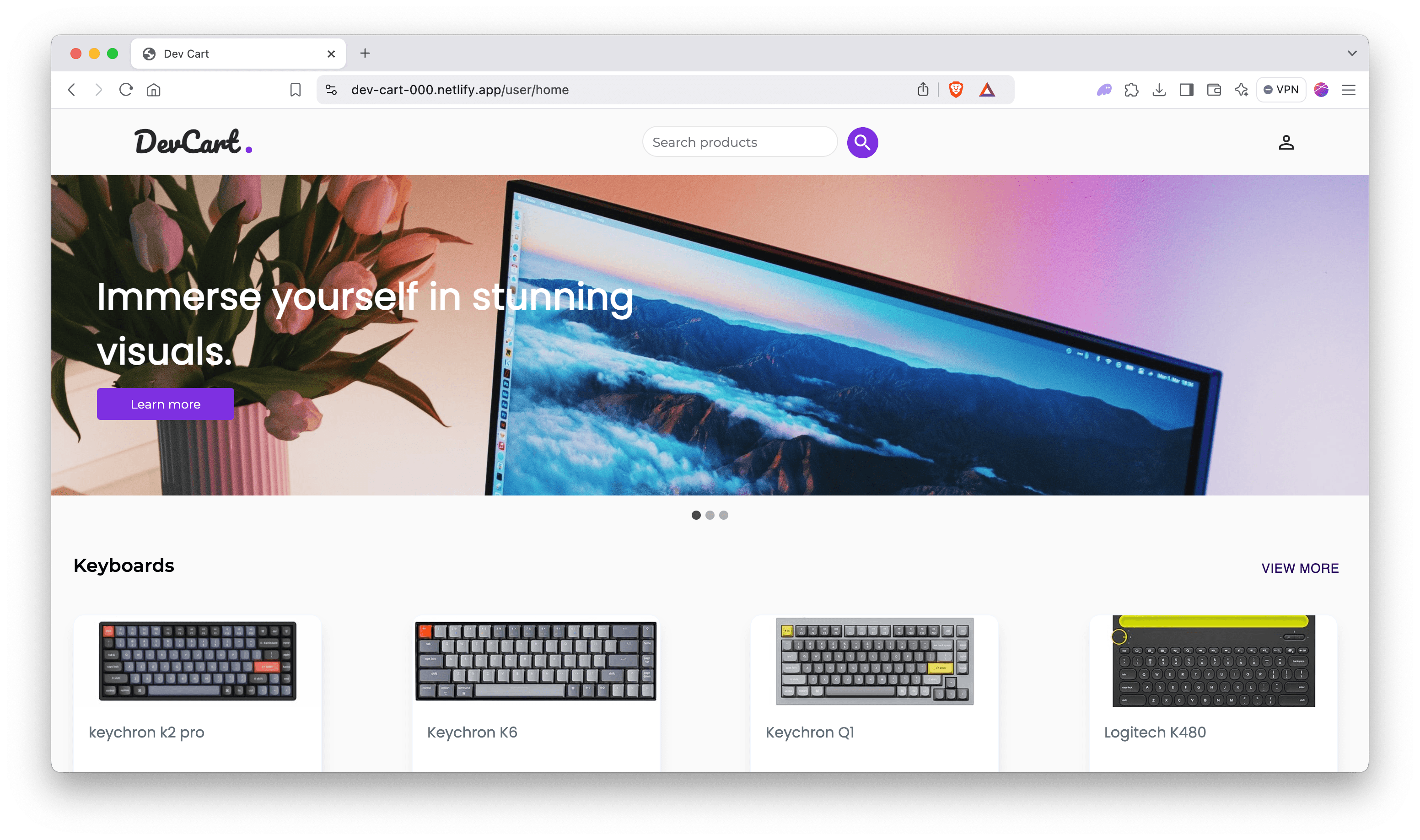
Task: Click the user profile account icon
Action: tap(1286, 142)
